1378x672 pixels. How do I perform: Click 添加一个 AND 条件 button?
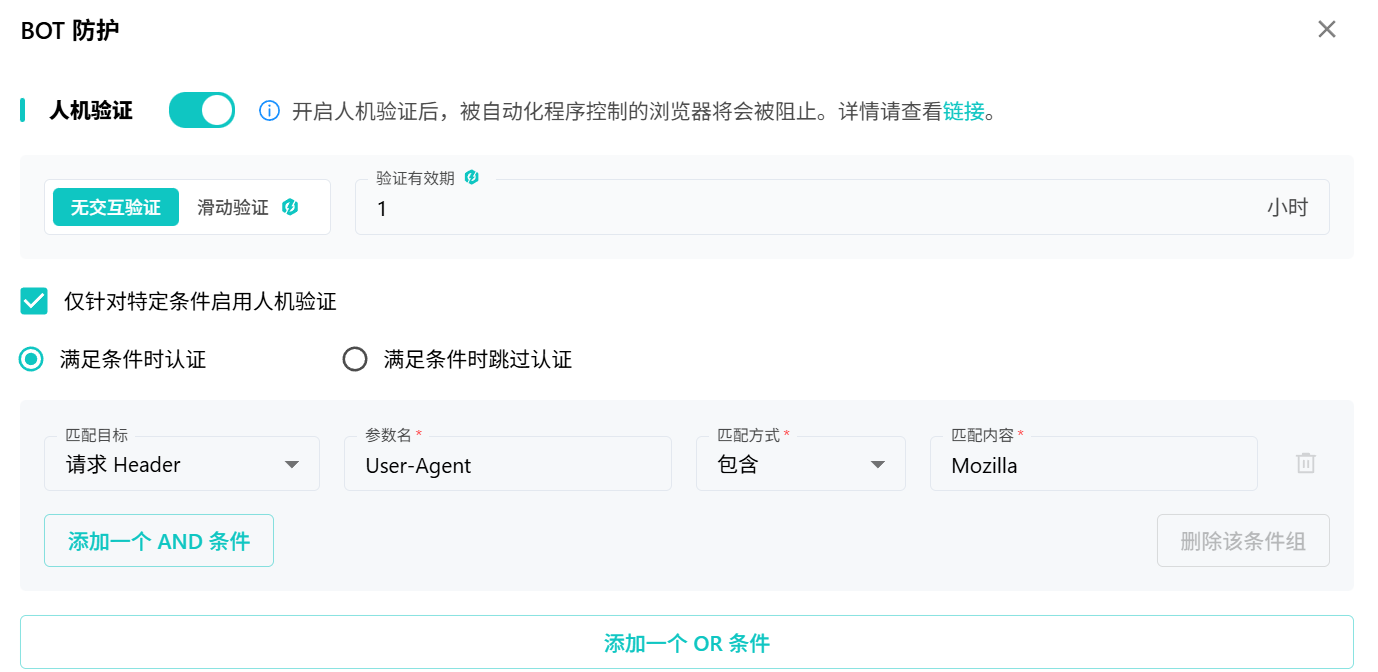click(x=158, y=540)
